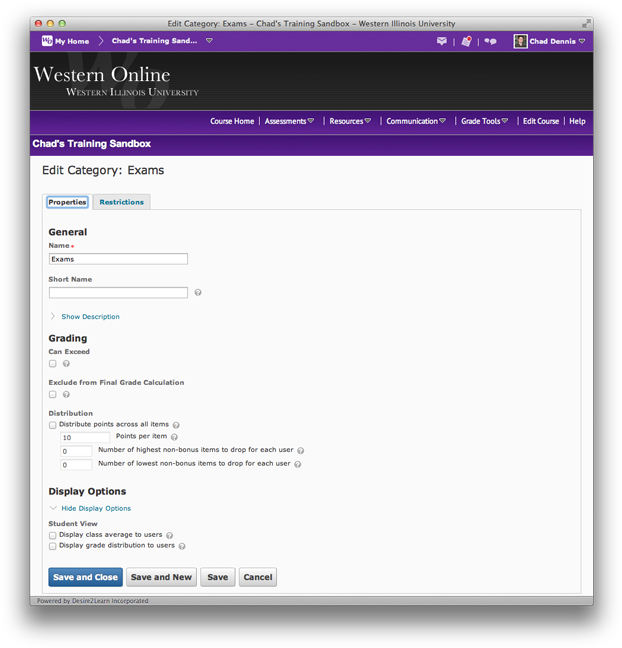622x648 pixels.
Task: Go to Course Home in navbar
Action: 232,121
